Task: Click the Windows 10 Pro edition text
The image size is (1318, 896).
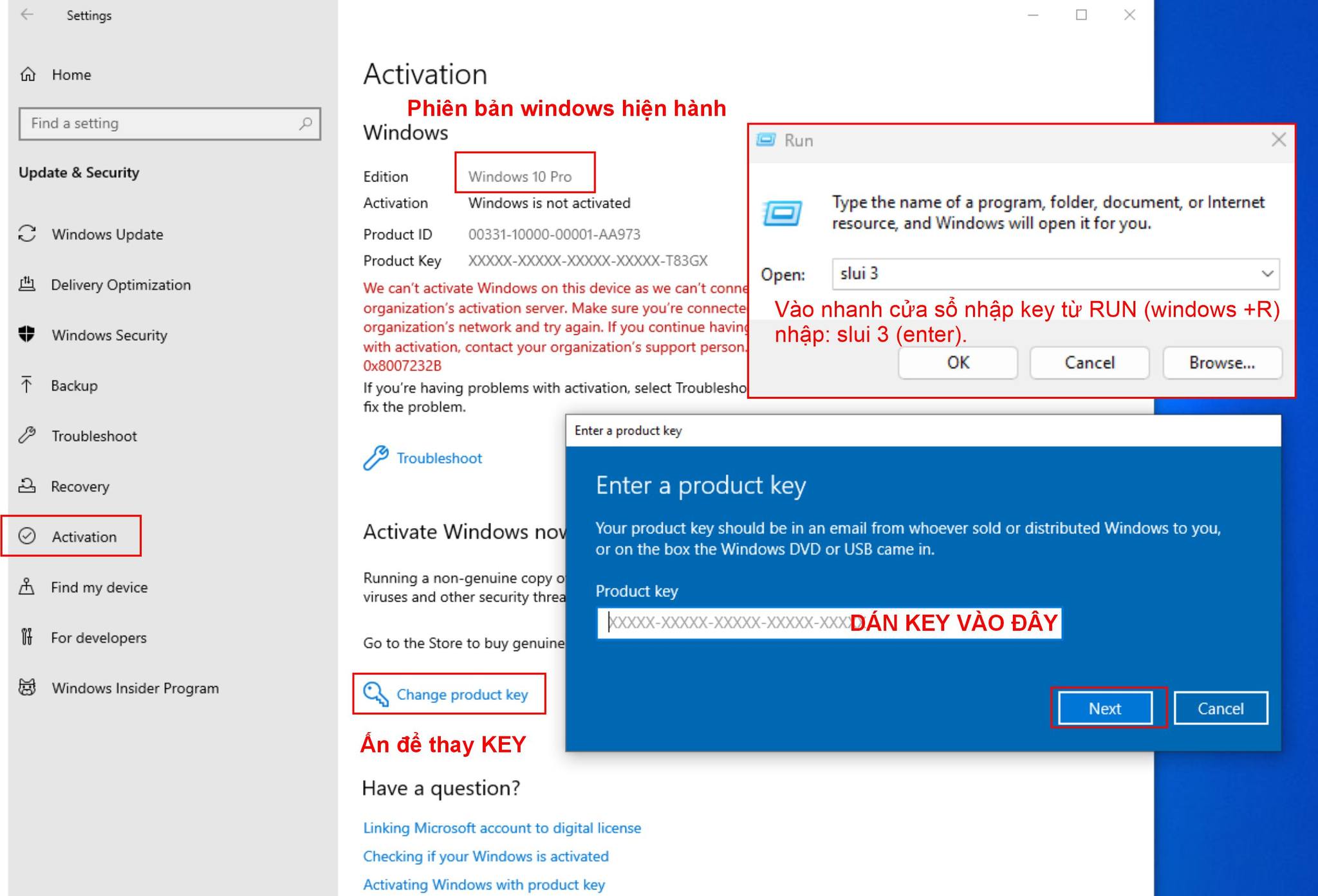Action: (520, 176)
